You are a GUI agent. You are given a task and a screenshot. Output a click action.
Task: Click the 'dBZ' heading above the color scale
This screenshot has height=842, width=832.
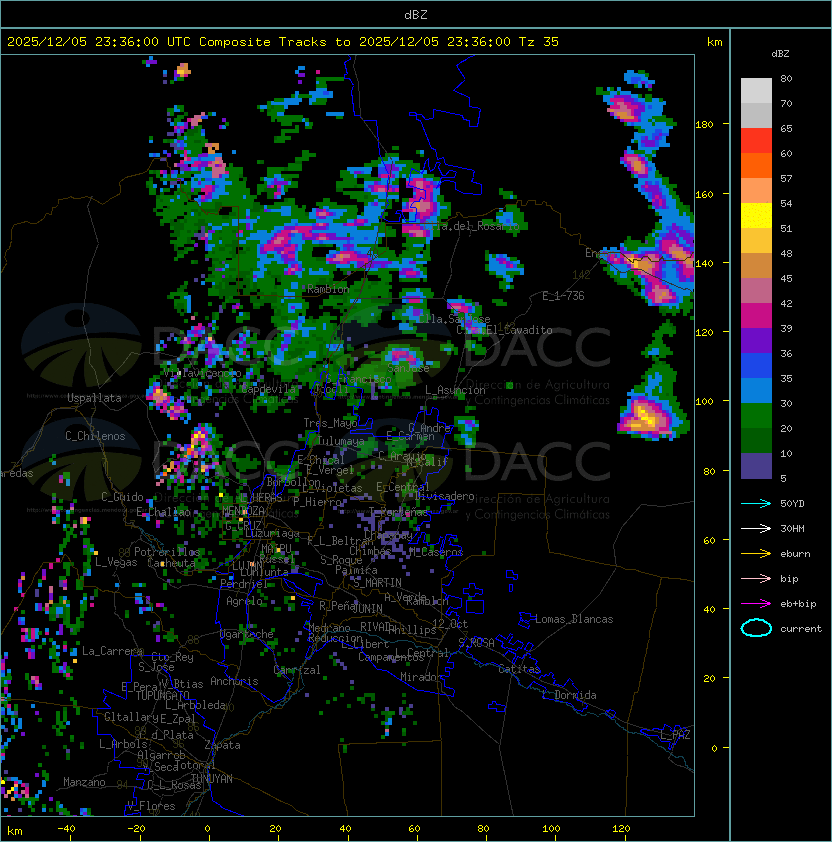780,54
